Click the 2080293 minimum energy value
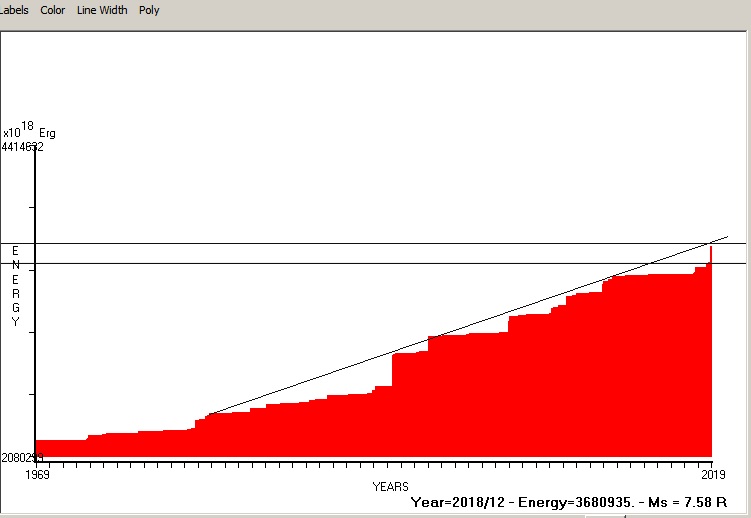751x518 pixels. coord(20,457)
